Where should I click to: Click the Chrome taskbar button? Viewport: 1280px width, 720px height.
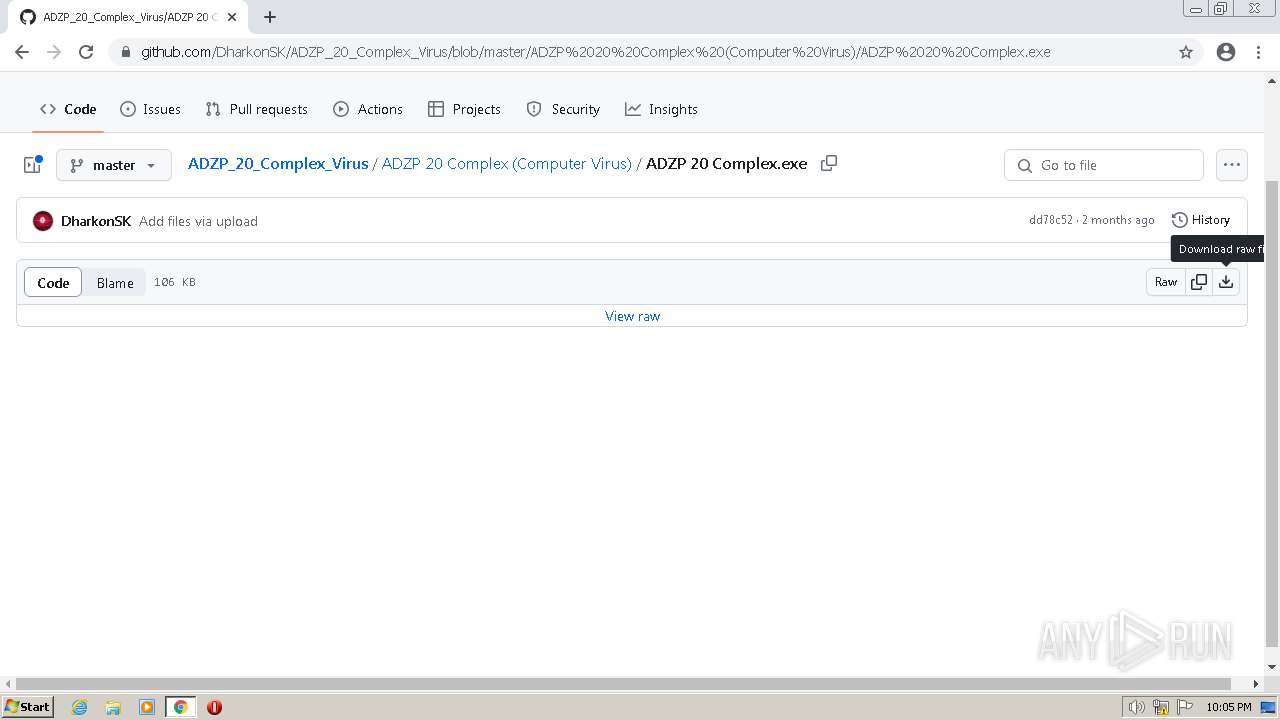(x=180, y=707)
